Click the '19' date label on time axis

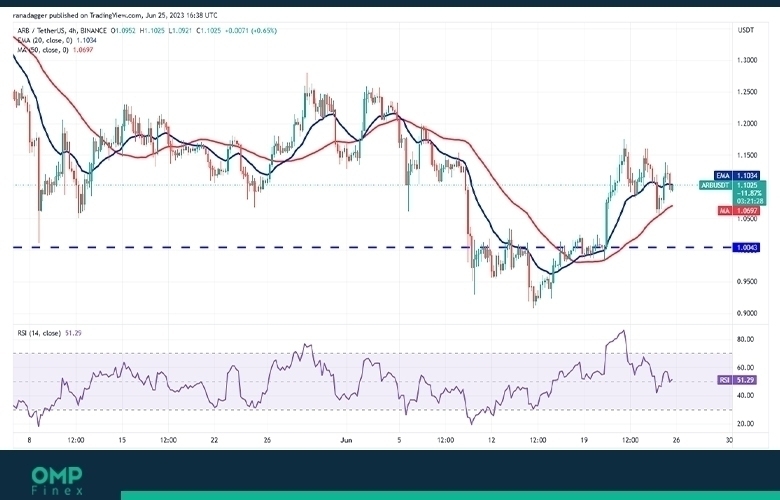point(584,440)
